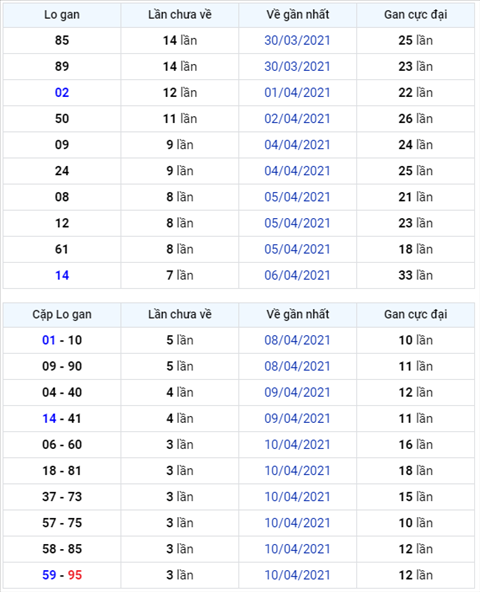Screen dimensions: 480x592
Task: Click the Gan cực đại header in the top table
Action: (415, 15)
